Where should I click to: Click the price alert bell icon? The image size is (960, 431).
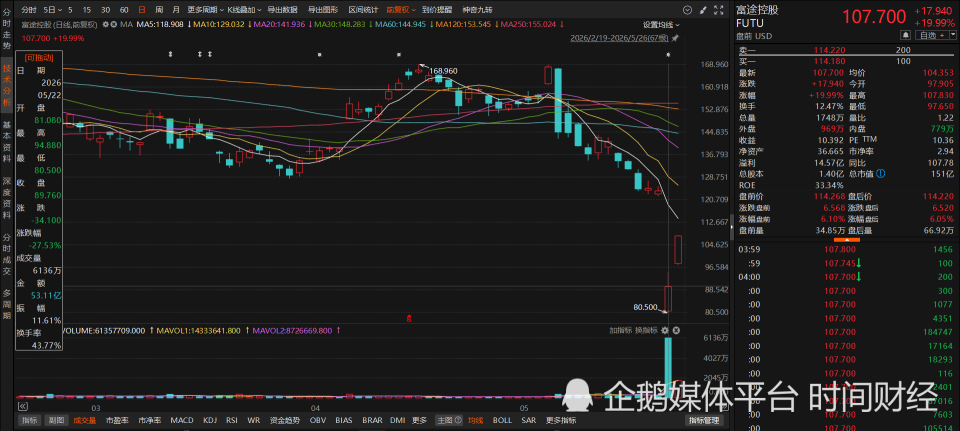click(x=905, y=36)
